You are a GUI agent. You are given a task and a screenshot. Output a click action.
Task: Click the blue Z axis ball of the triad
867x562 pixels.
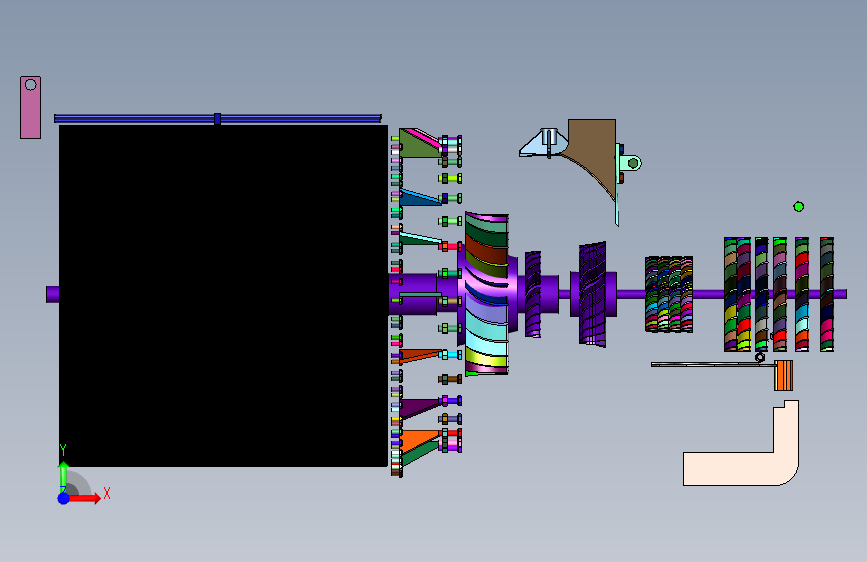click(64, 498)
